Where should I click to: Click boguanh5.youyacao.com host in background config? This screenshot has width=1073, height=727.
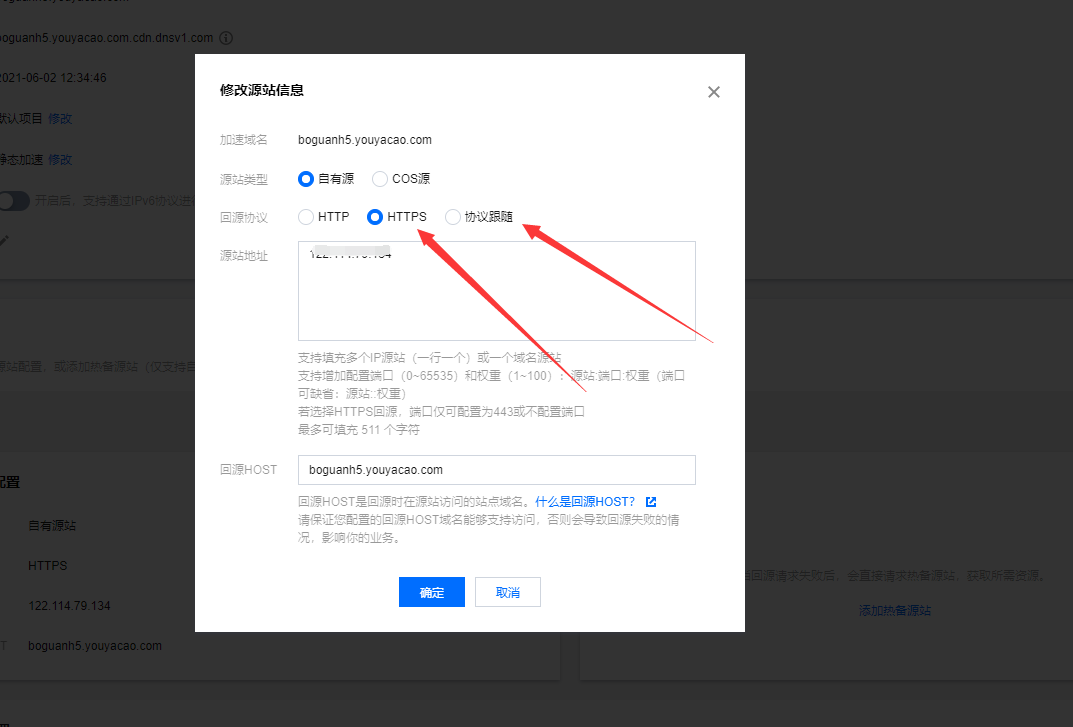[95, 646]
